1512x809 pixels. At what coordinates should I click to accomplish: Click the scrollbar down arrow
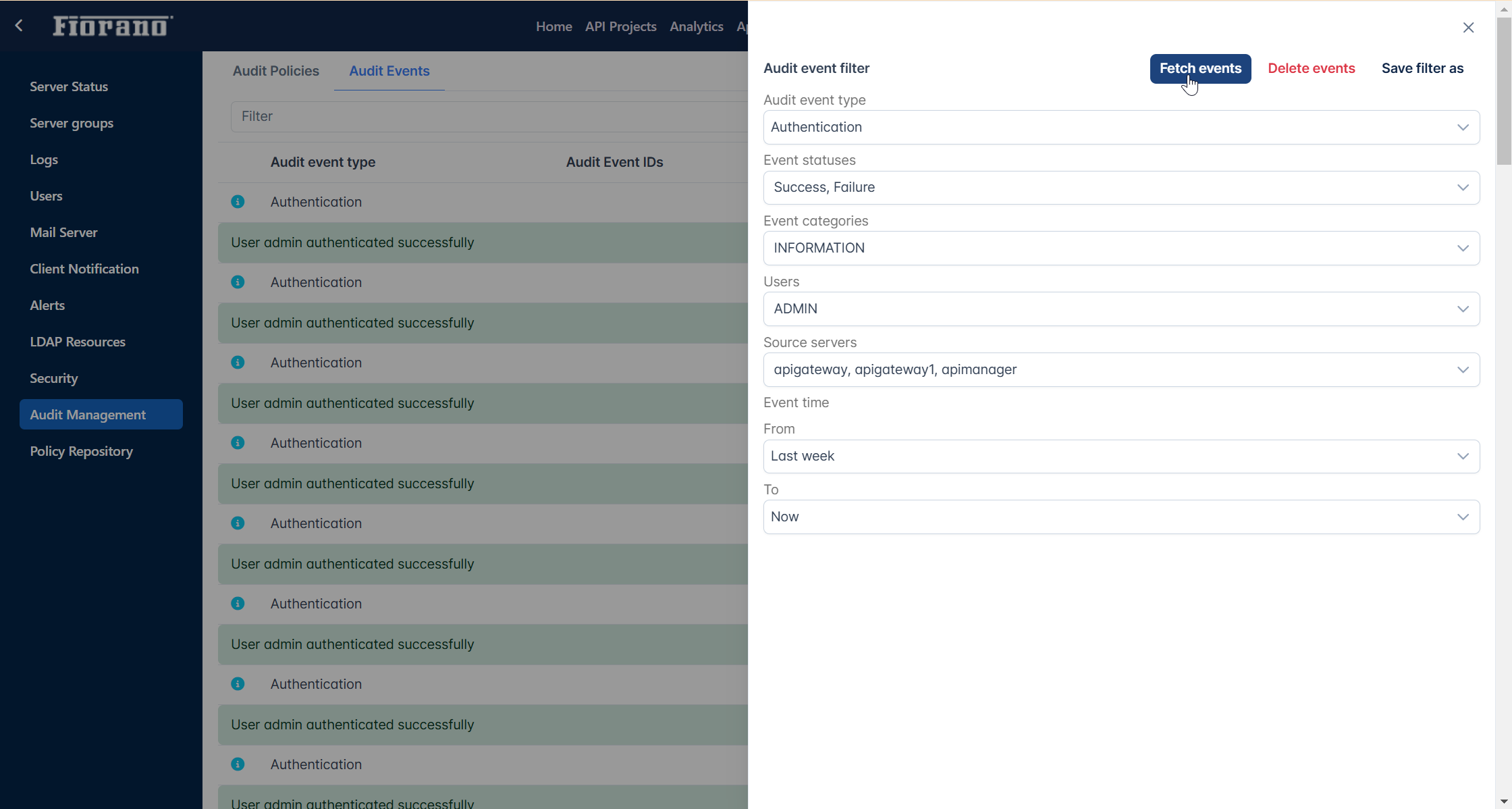(1503, 802)
